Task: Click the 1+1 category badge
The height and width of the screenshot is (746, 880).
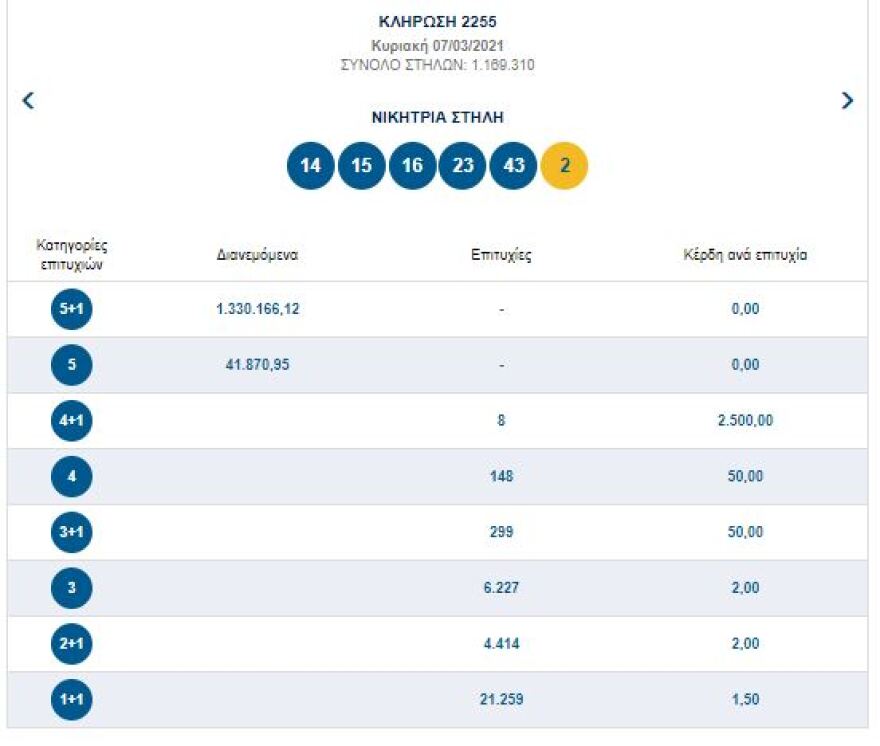Action: click(x=69, y=700)
